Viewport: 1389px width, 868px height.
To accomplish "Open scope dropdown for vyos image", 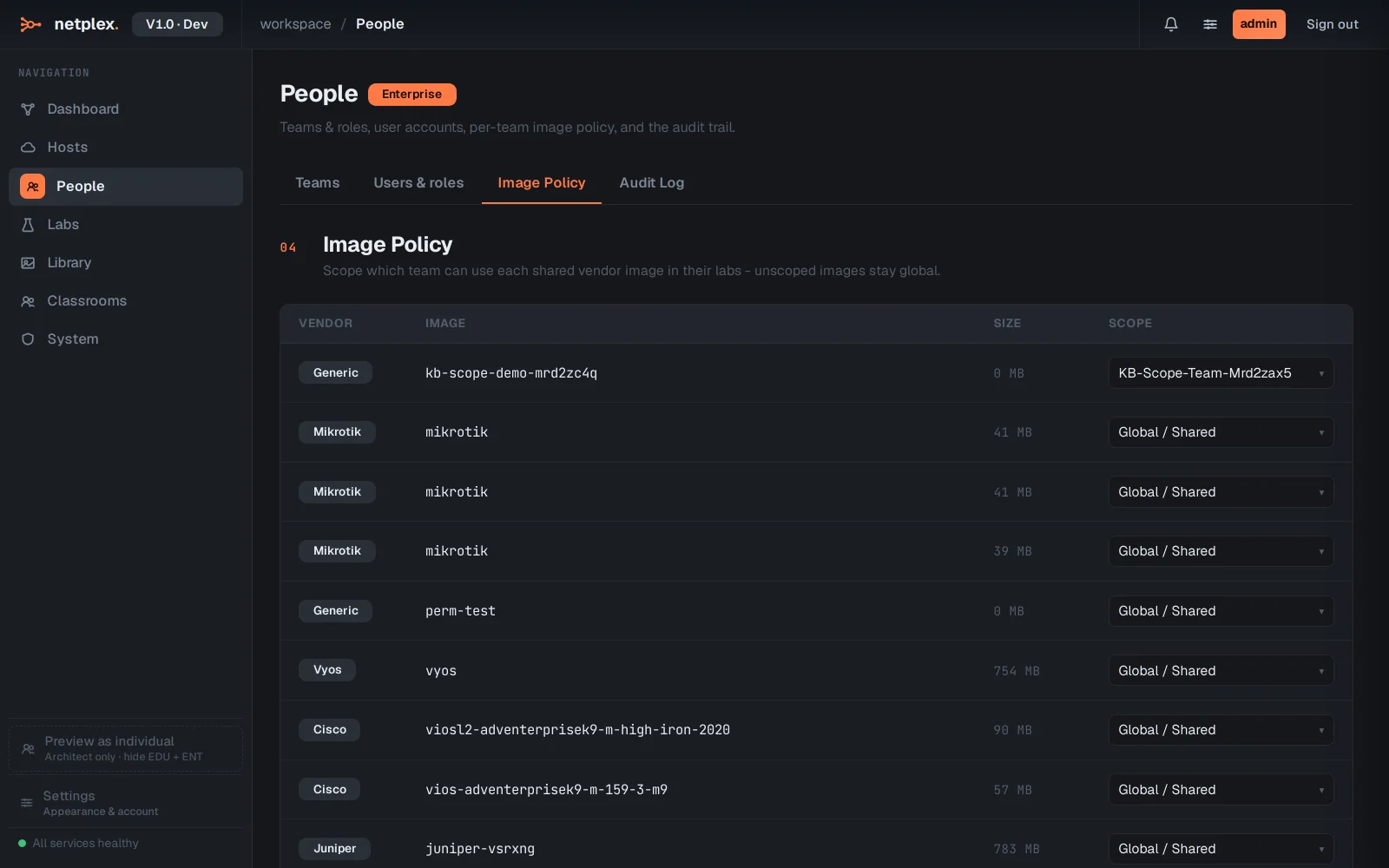I will [x=1221, y=671].
